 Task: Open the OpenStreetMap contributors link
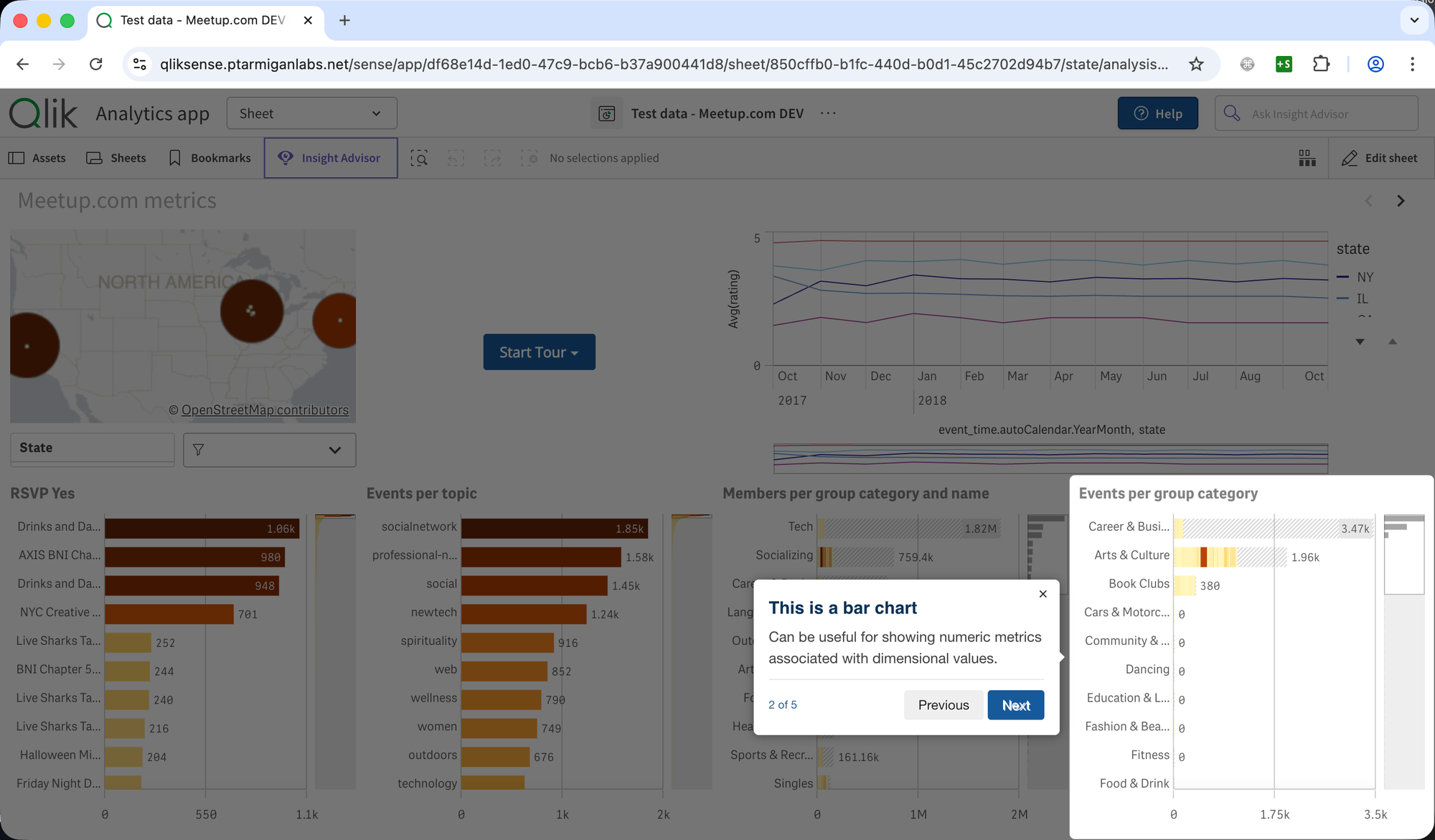tap(265, 410)
